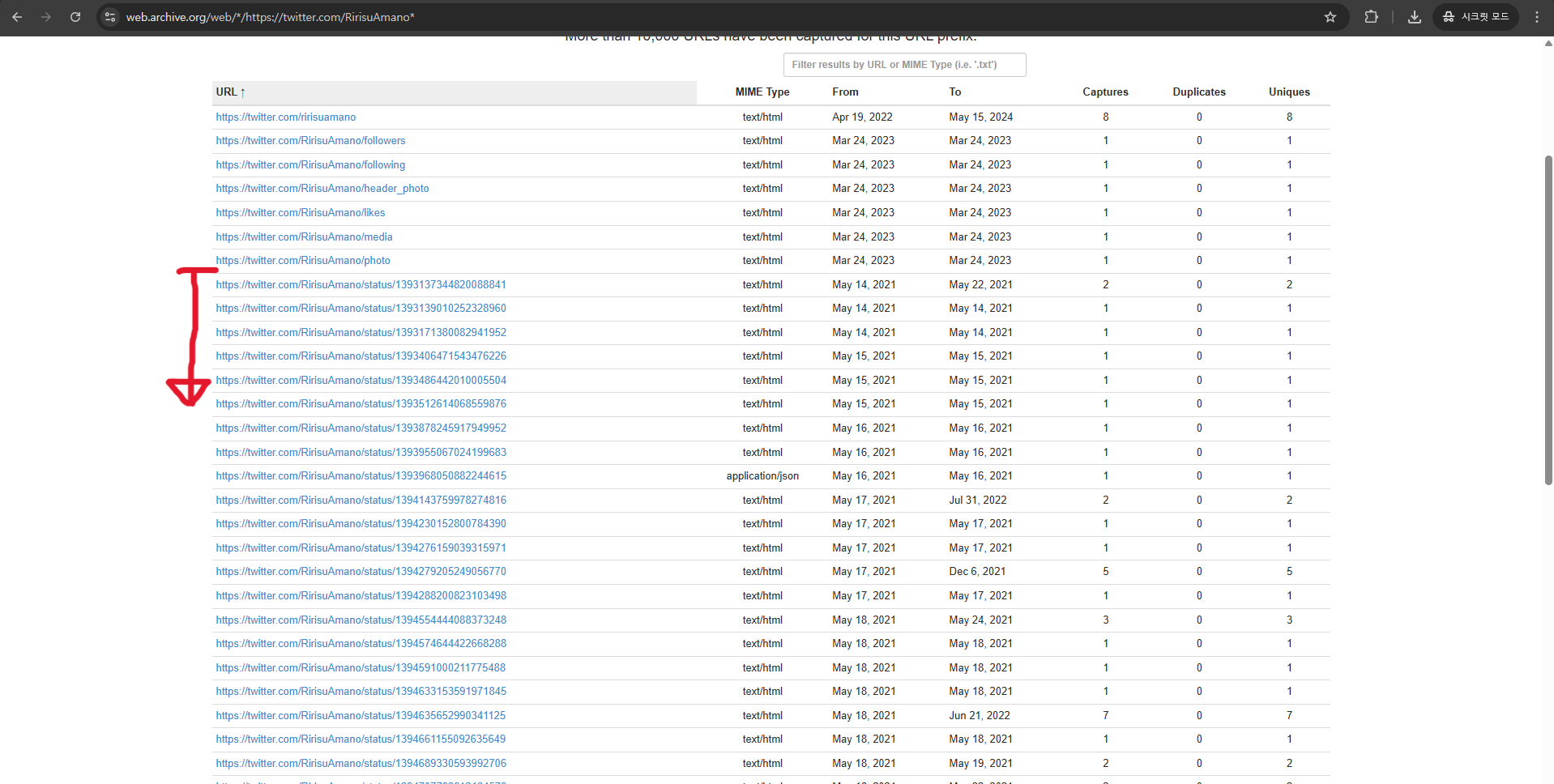Select the 'Jul 31, 2022' To date
Image resolution: width=1554 pixels, height=784 pixels.
pos(978,501)
